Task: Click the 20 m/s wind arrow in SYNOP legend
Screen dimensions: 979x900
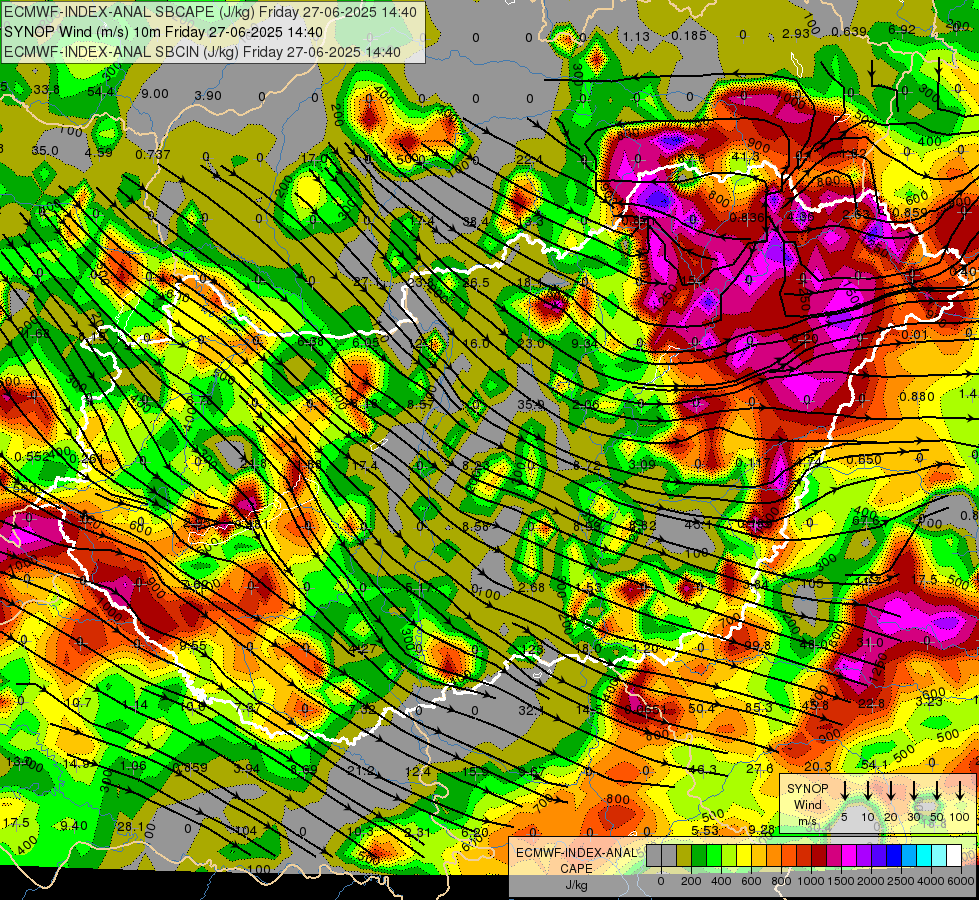Action: (891, 791)
